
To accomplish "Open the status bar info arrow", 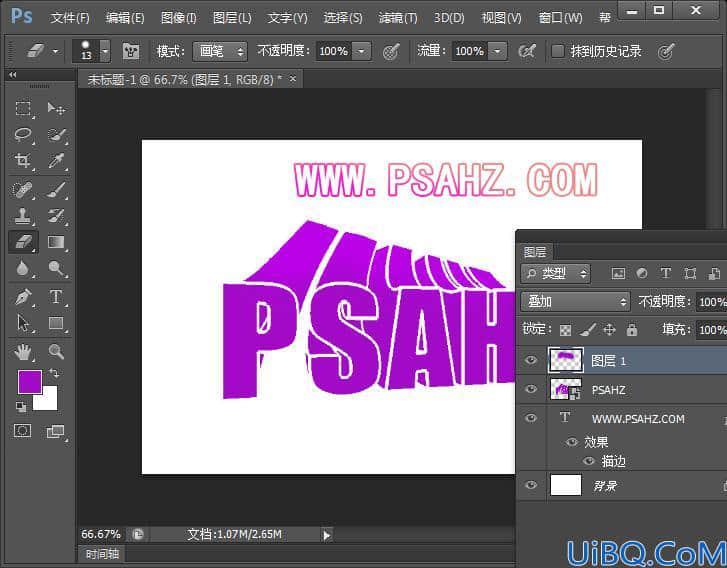I will click(327, 535).
